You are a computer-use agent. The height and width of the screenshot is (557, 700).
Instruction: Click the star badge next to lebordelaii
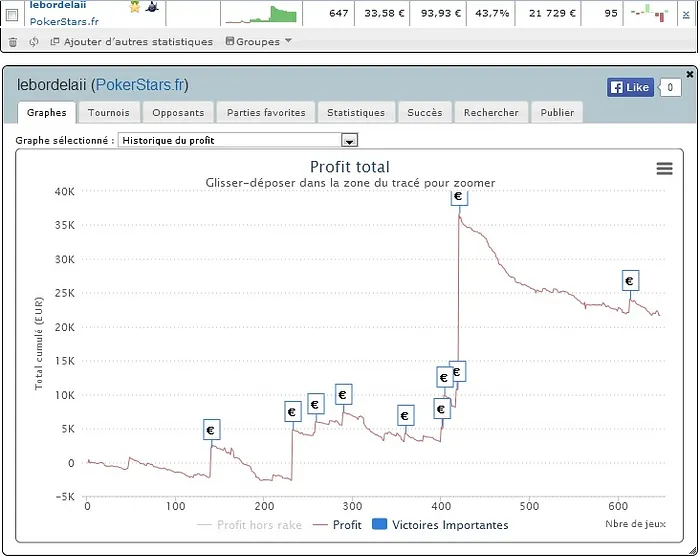[x=135, y=6]
